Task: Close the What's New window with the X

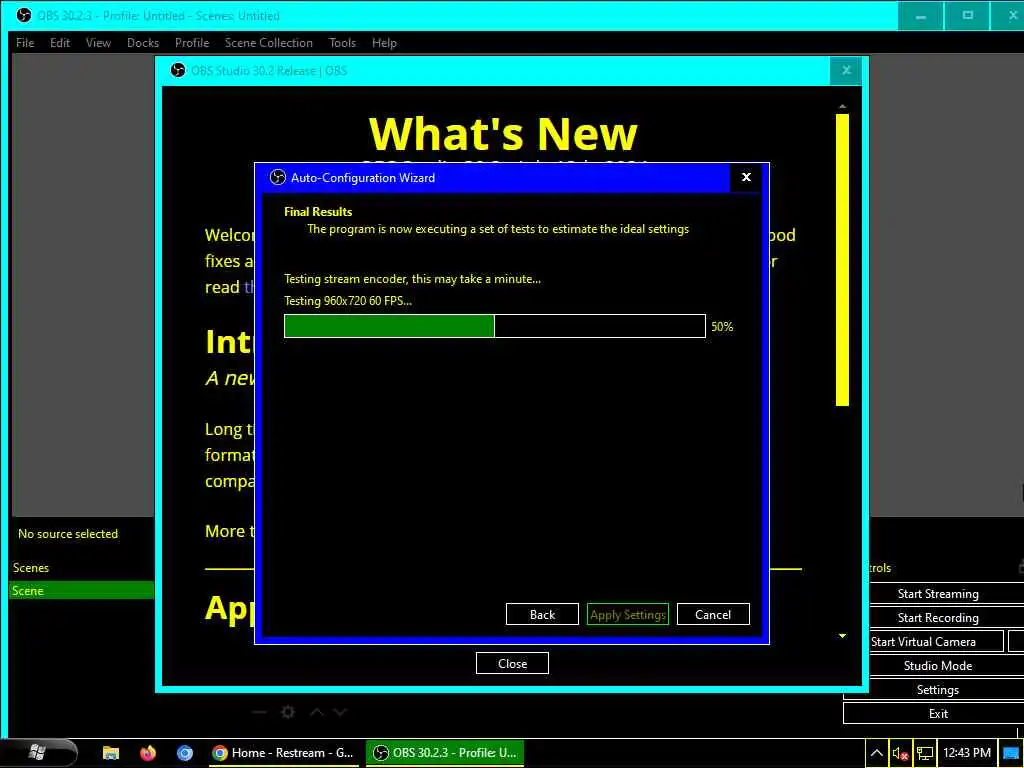Action: (x=846, y=71)
